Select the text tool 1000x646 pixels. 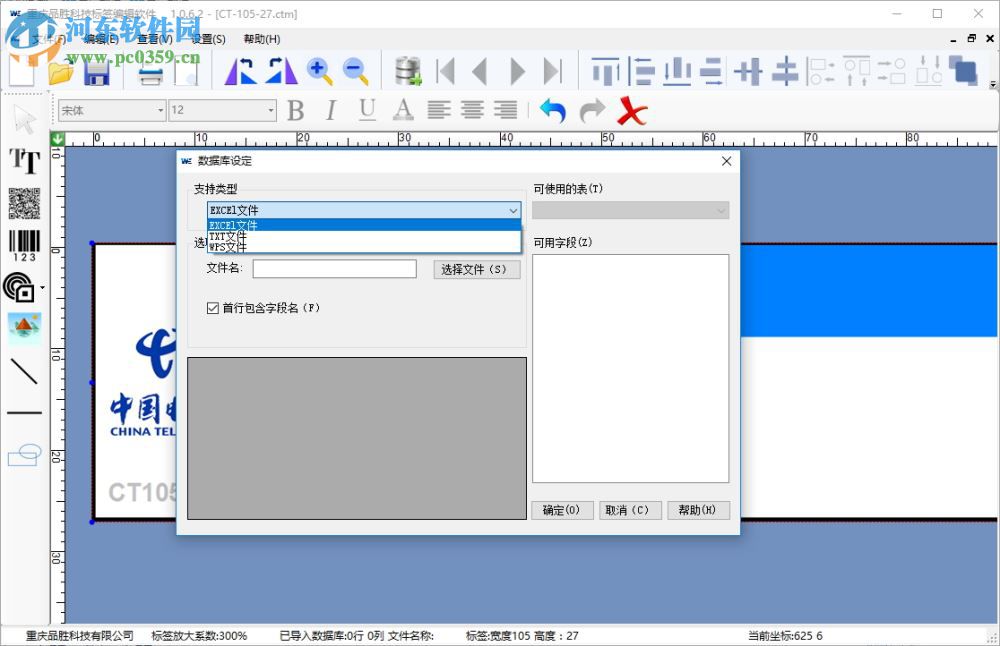pyautogui.click(x=23, y=162)
